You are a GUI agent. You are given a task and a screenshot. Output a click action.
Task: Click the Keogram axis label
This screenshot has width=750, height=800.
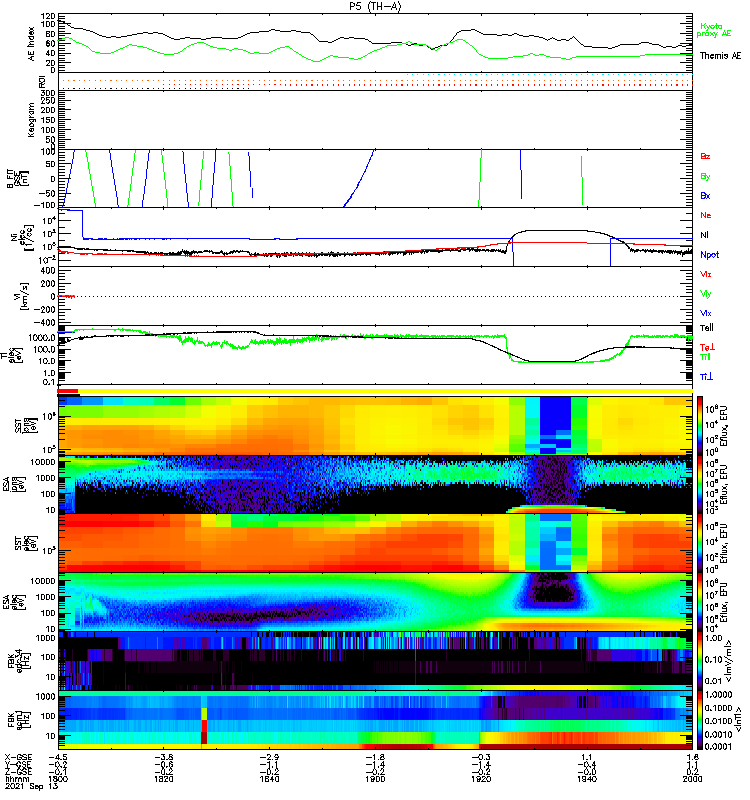point(32,120)
